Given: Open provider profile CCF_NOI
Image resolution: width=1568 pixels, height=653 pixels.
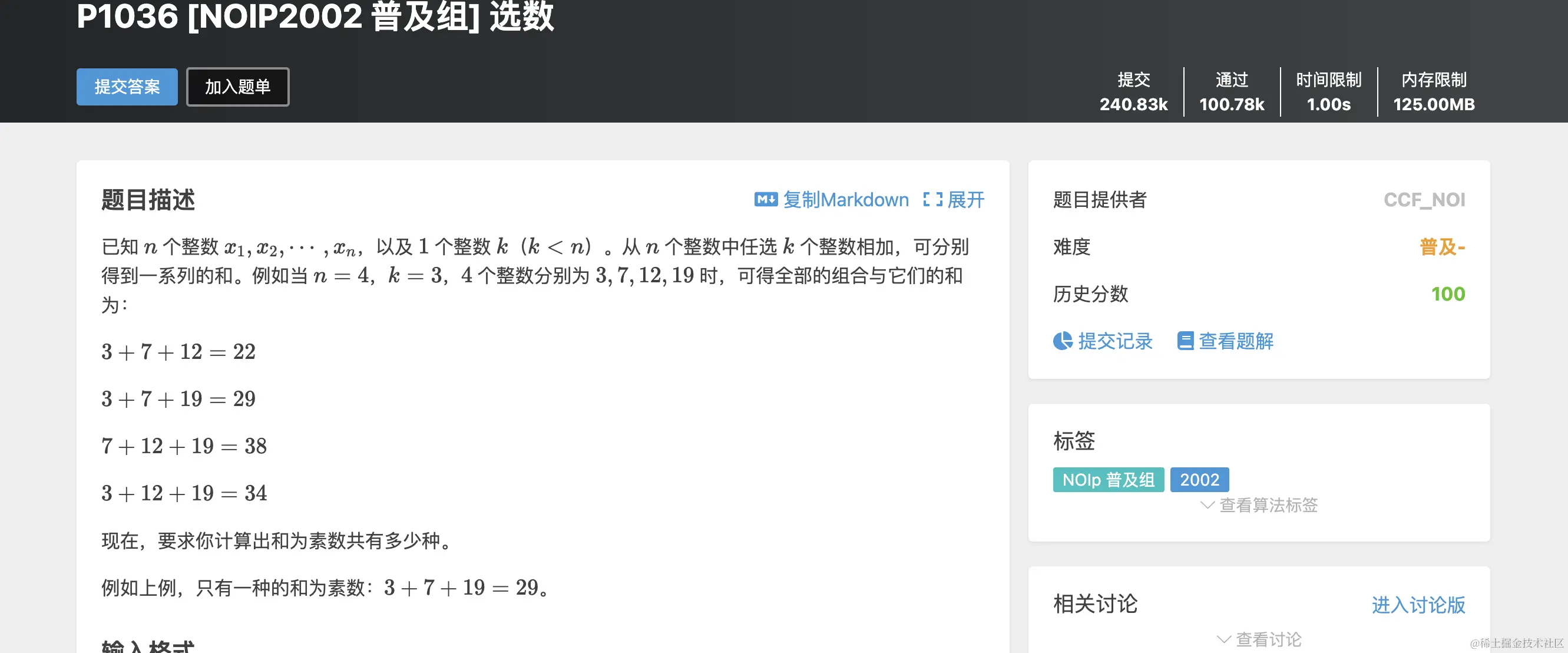Looking at the screenshot, I should pos(1424,199).
